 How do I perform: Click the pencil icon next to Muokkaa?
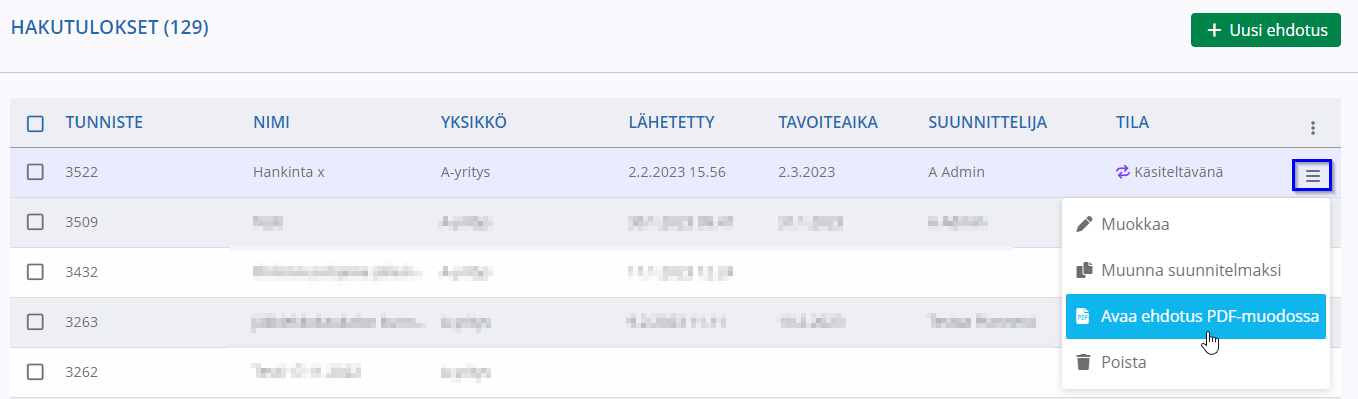pyautogui.click(x=1083, y=224)
